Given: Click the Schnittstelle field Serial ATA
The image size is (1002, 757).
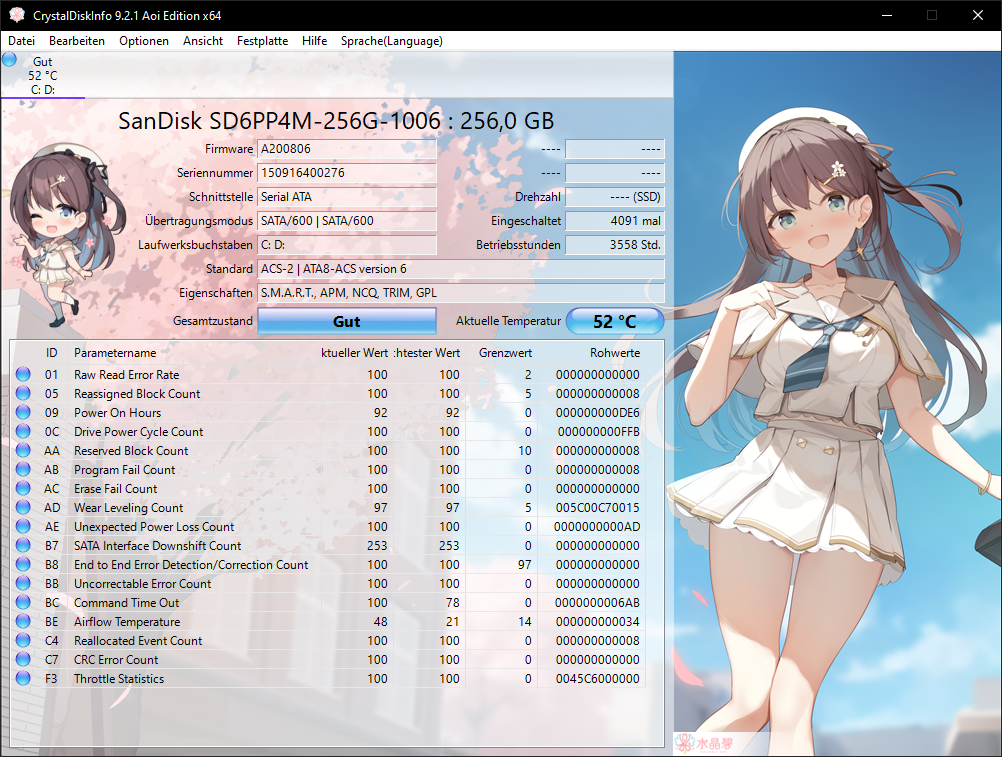Looking at the screenshot, I should click(x=347, y=197).
